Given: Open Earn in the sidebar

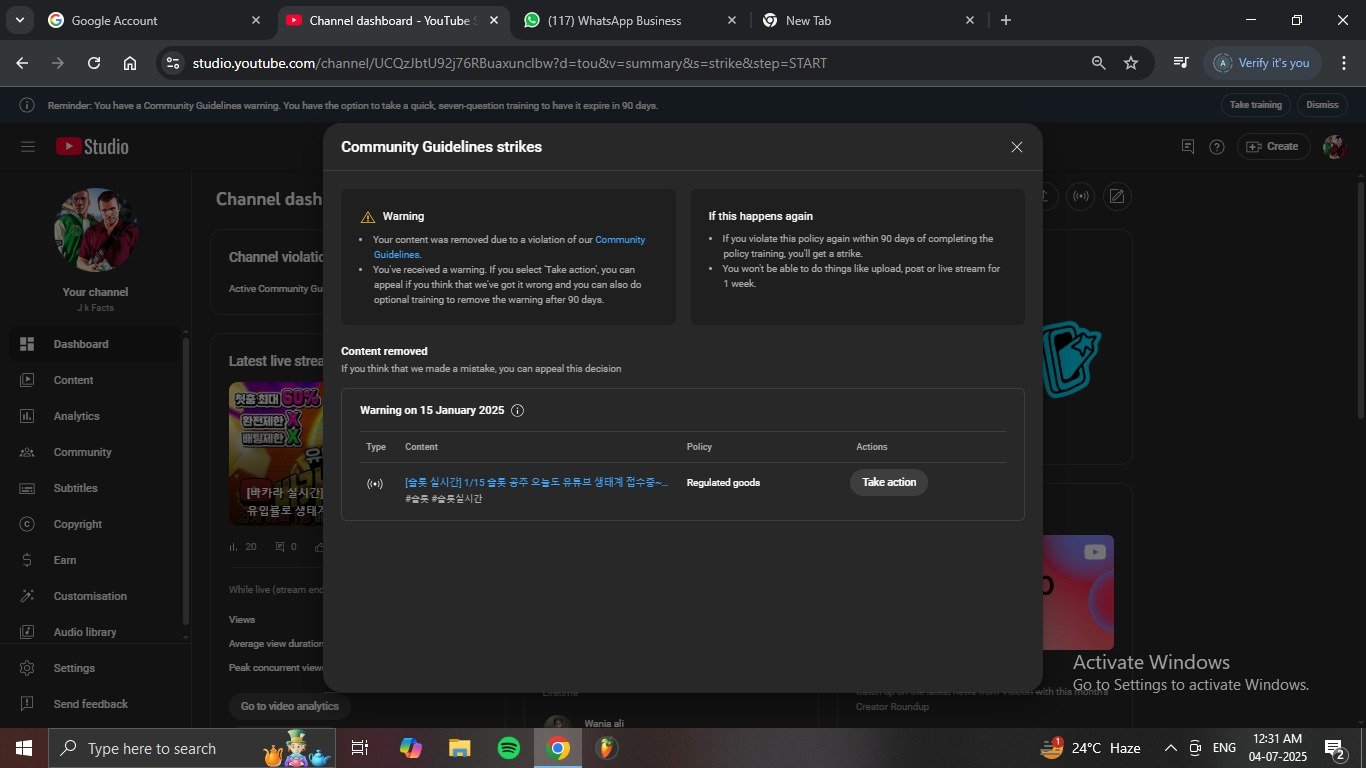Looking at the screenshot, I should click(95, 560).
